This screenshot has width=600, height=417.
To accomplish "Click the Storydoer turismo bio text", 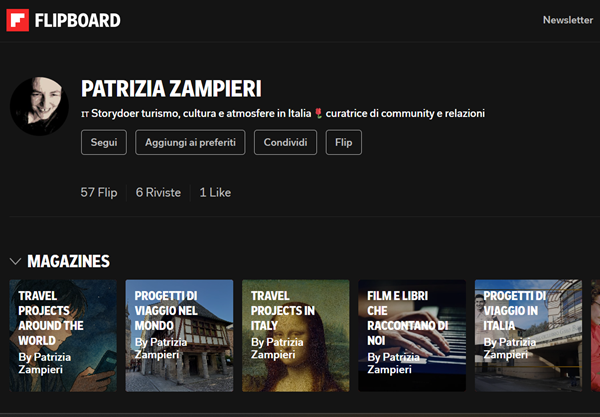I will [283, 114].
